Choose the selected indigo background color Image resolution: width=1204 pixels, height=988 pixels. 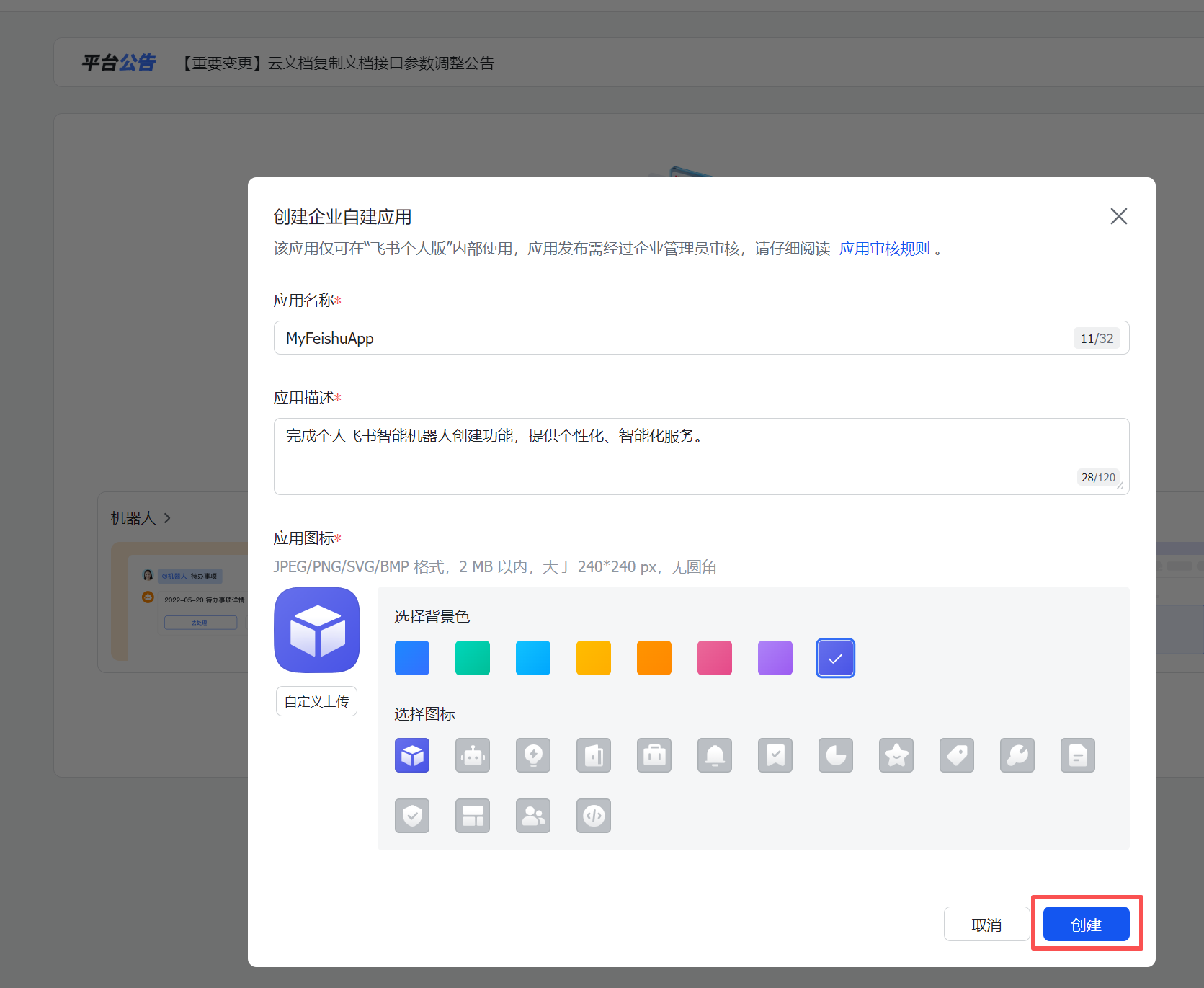coord(836,658)
